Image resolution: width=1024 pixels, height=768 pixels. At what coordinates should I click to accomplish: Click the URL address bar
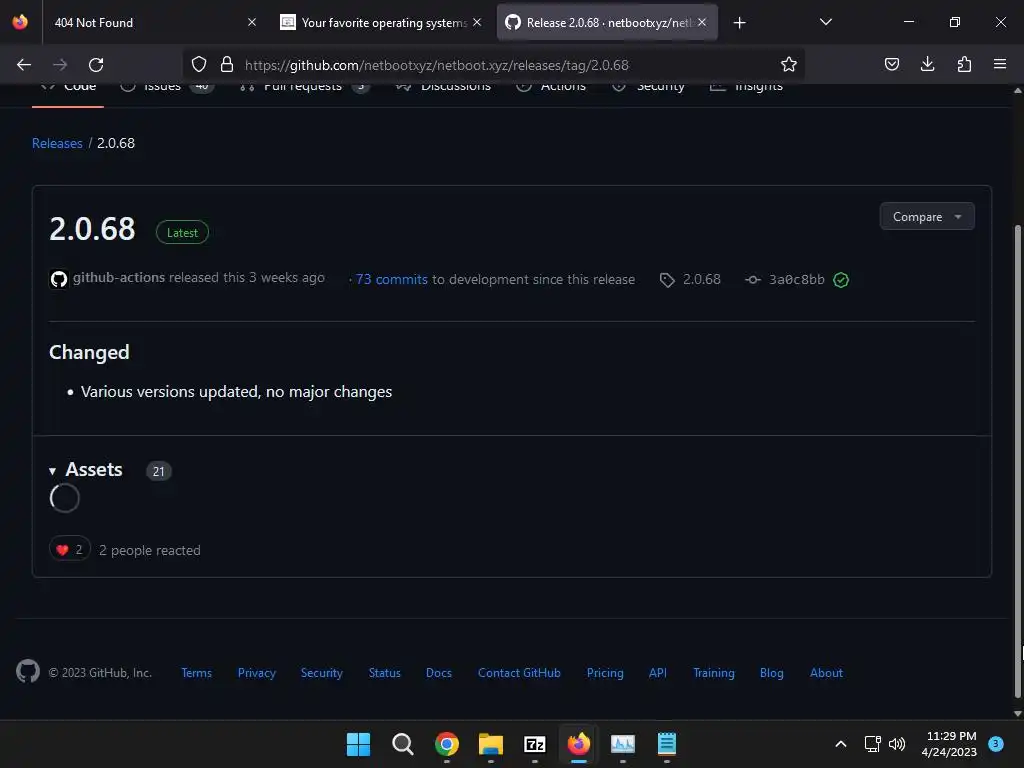pos(493,65)
